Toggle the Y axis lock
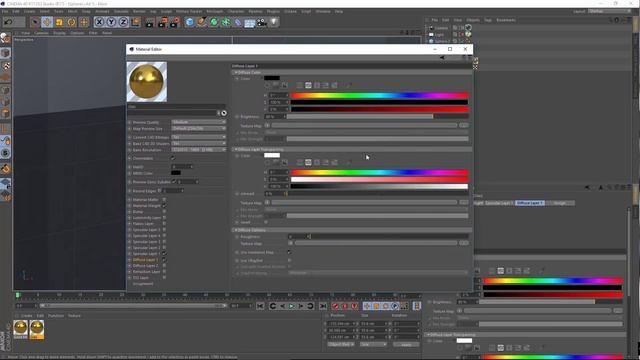The height and width of the screenshot is (360, 640). (x=111, y=22)
